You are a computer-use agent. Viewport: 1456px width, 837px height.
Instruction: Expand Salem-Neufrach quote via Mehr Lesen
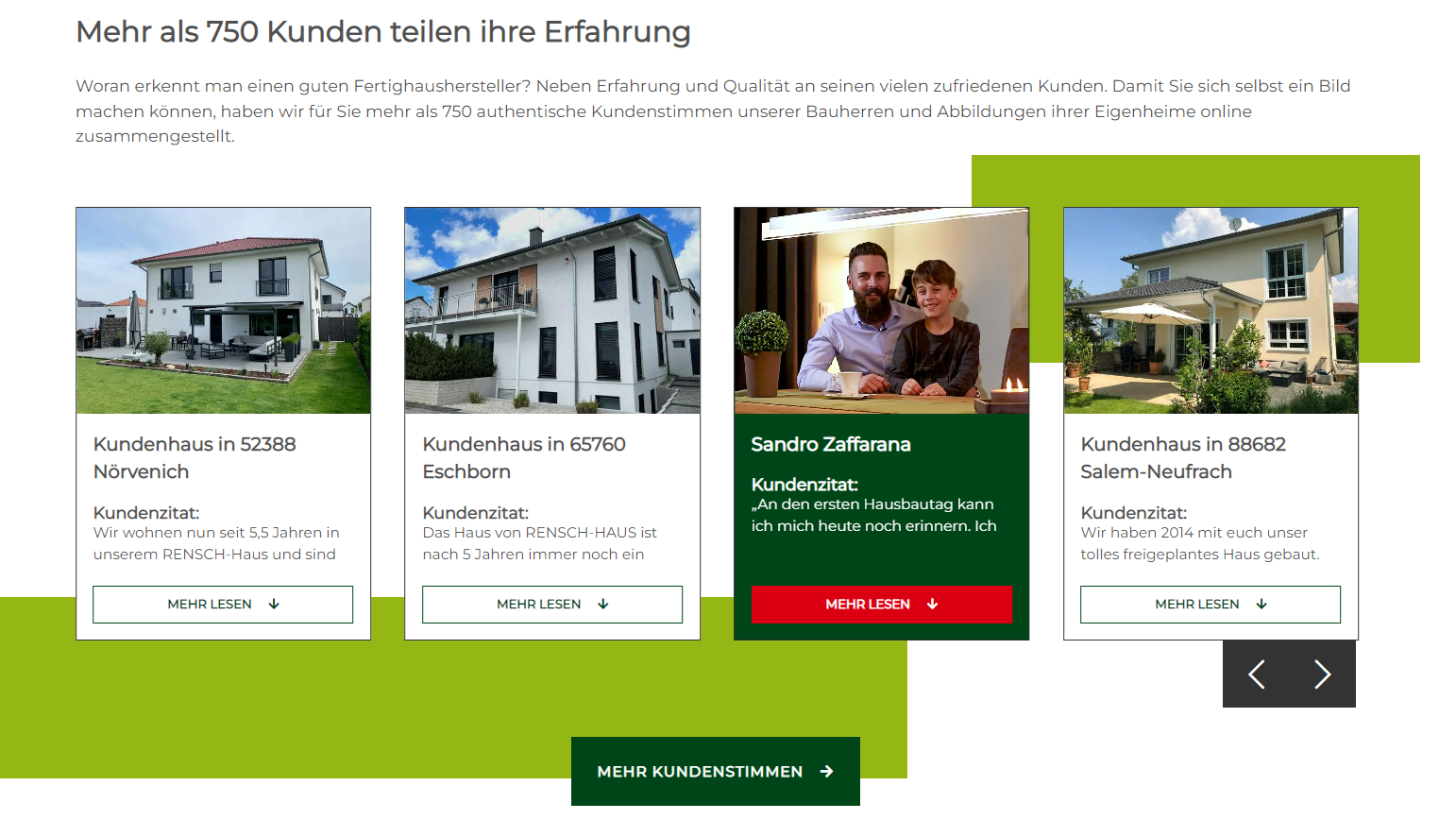tap(1211, 605)
